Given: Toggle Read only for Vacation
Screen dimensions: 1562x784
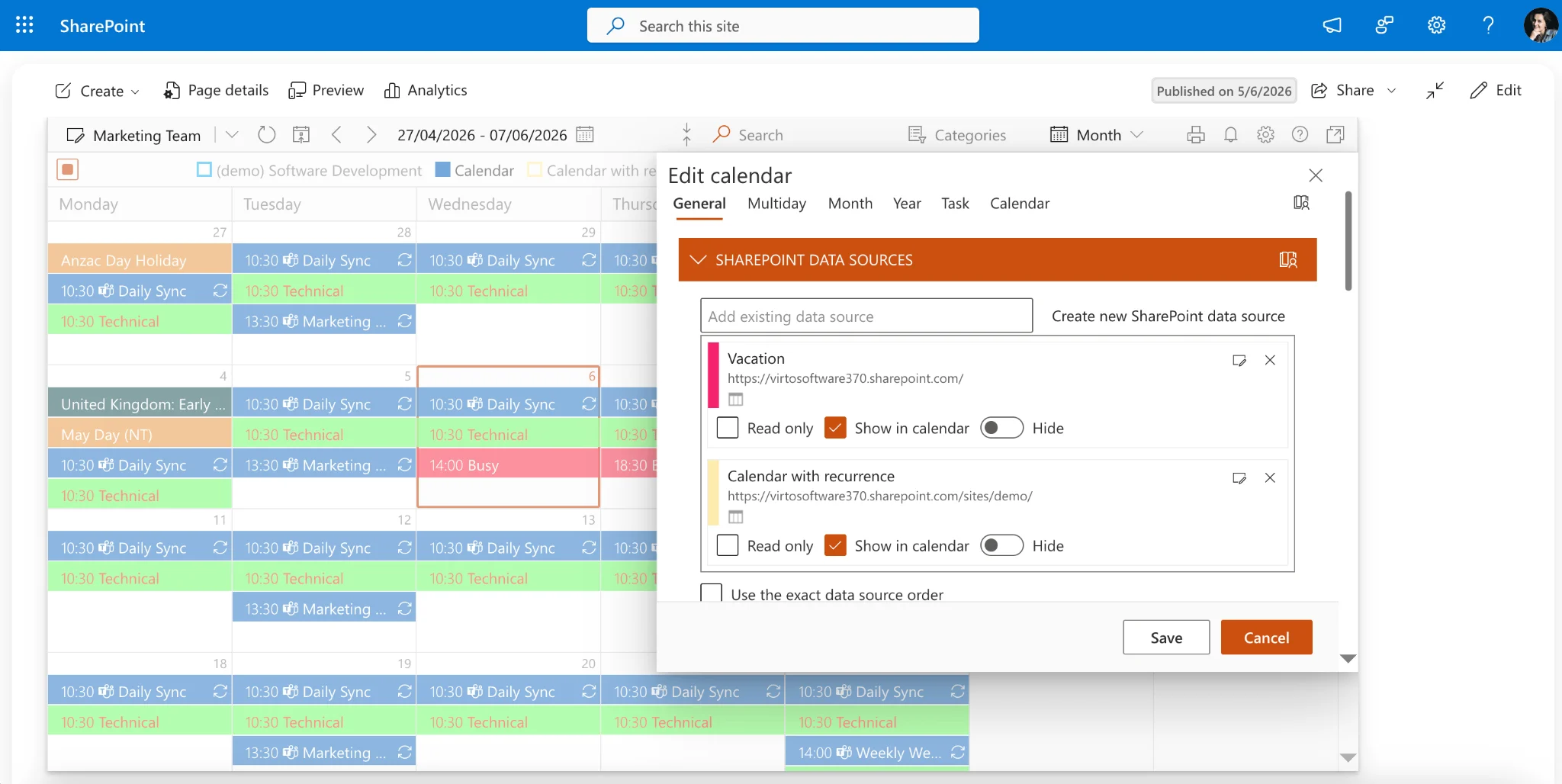Looking at the screenshot, I should coord(728,428).
